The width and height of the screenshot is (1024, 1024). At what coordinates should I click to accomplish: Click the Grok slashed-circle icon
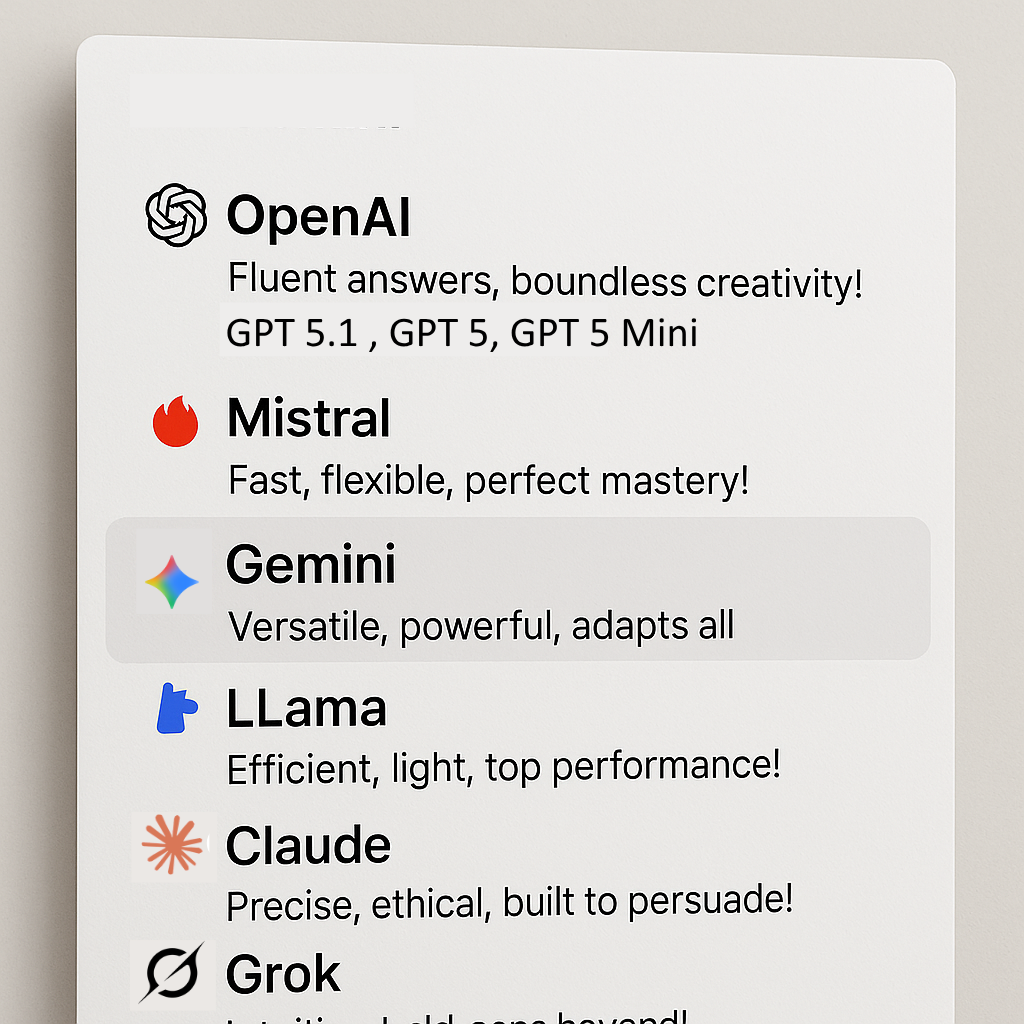coord(171,973)
